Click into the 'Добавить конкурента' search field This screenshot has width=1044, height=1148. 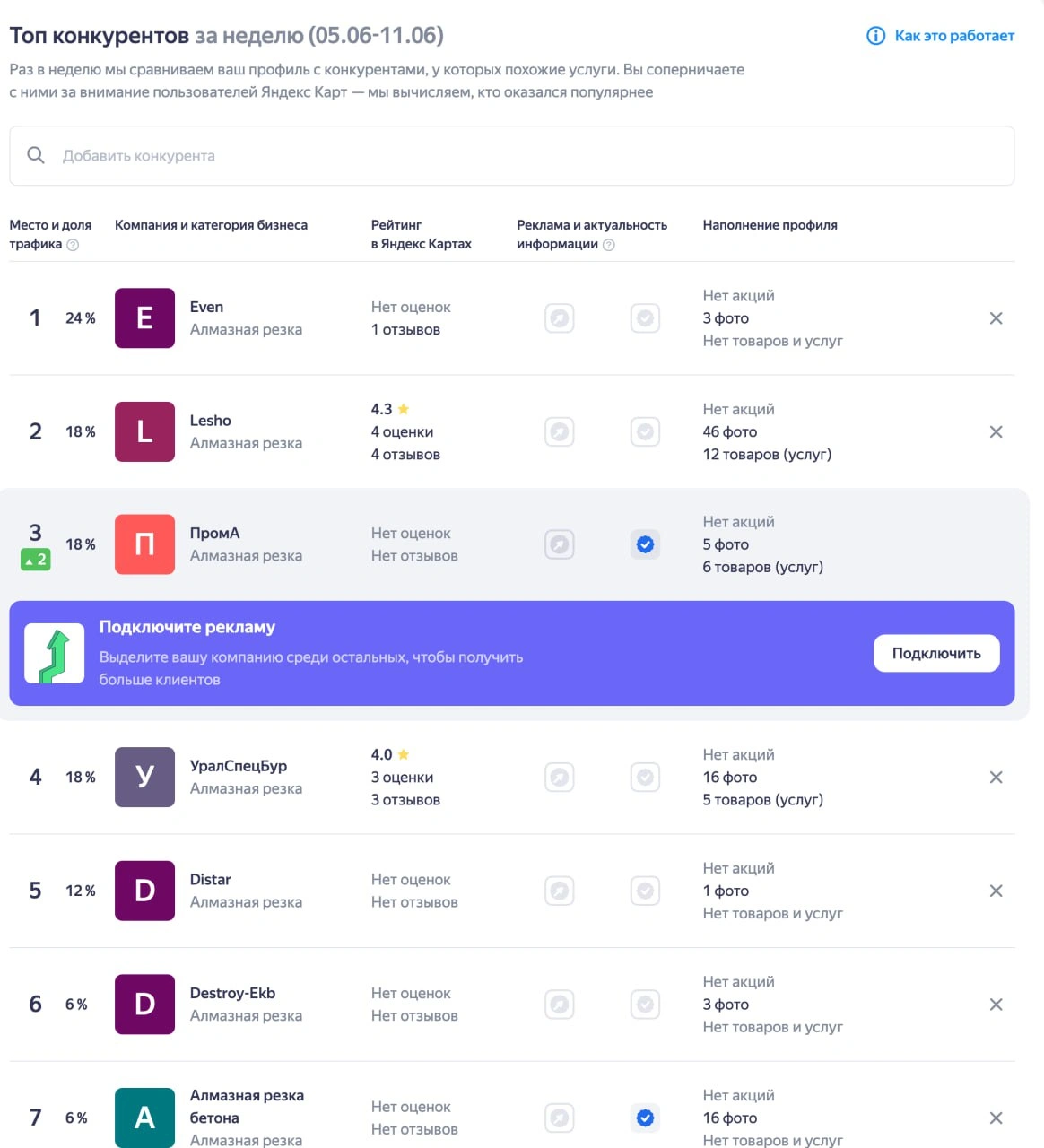(520, 156)
